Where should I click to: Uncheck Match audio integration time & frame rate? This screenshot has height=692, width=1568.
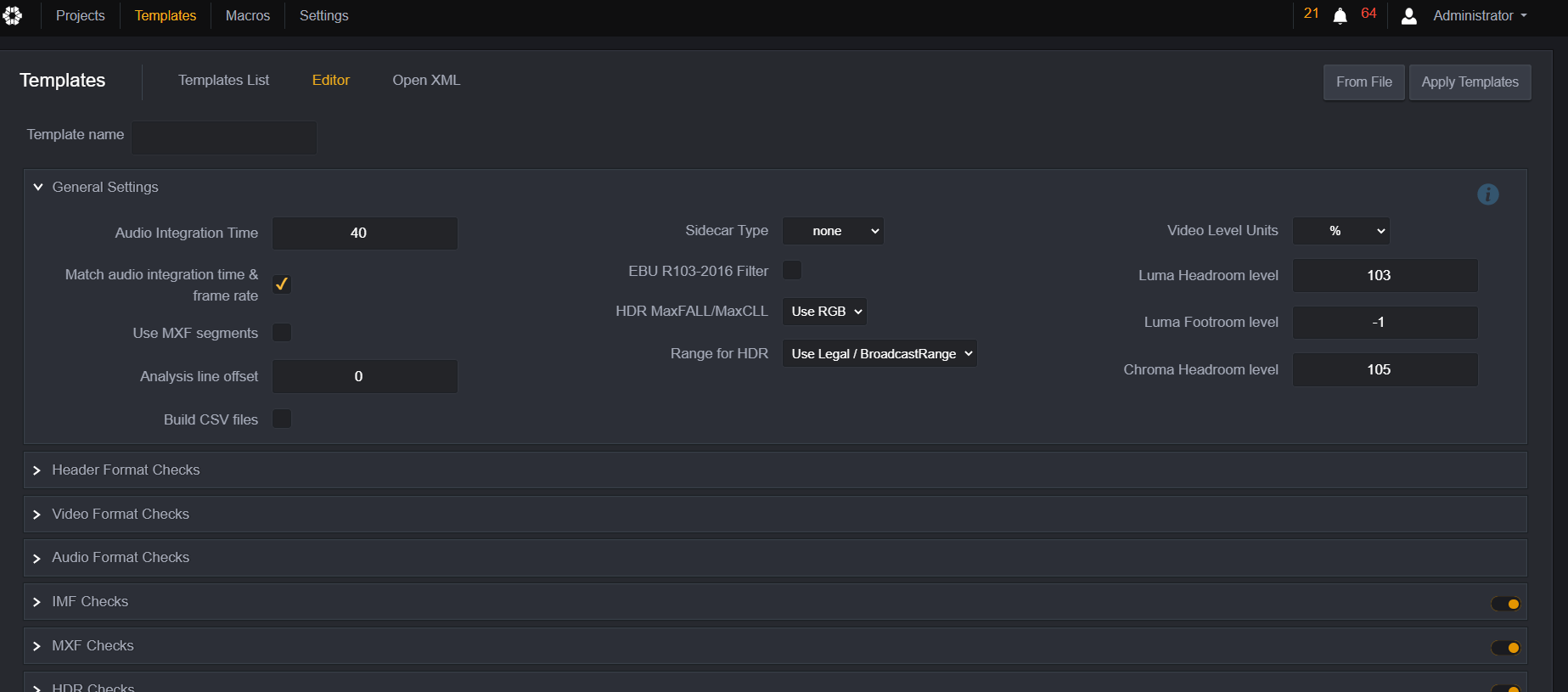[x=282, y=284]
